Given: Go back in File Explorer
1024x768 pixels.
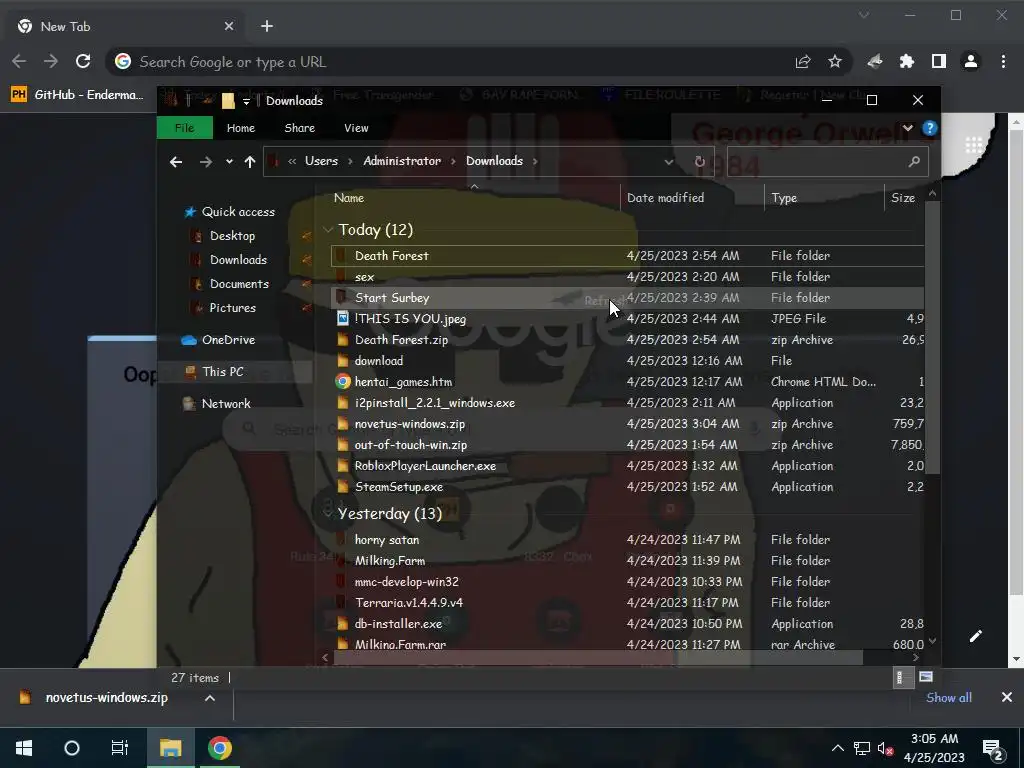Looking at the screenshot, I should coord(176,162).
